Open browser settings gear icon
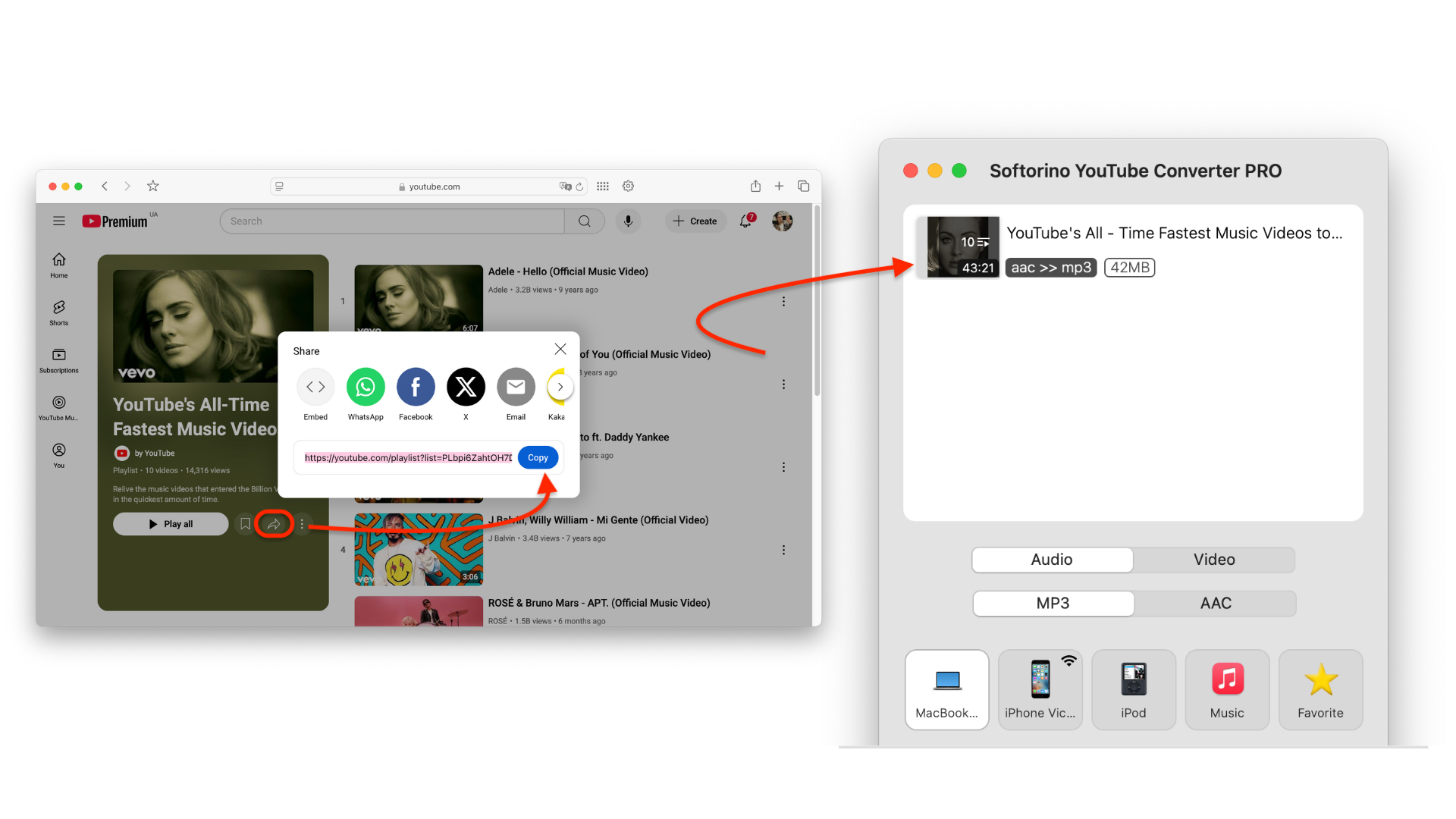This screenshot has height=819, width=1456. tap(629, 186)
